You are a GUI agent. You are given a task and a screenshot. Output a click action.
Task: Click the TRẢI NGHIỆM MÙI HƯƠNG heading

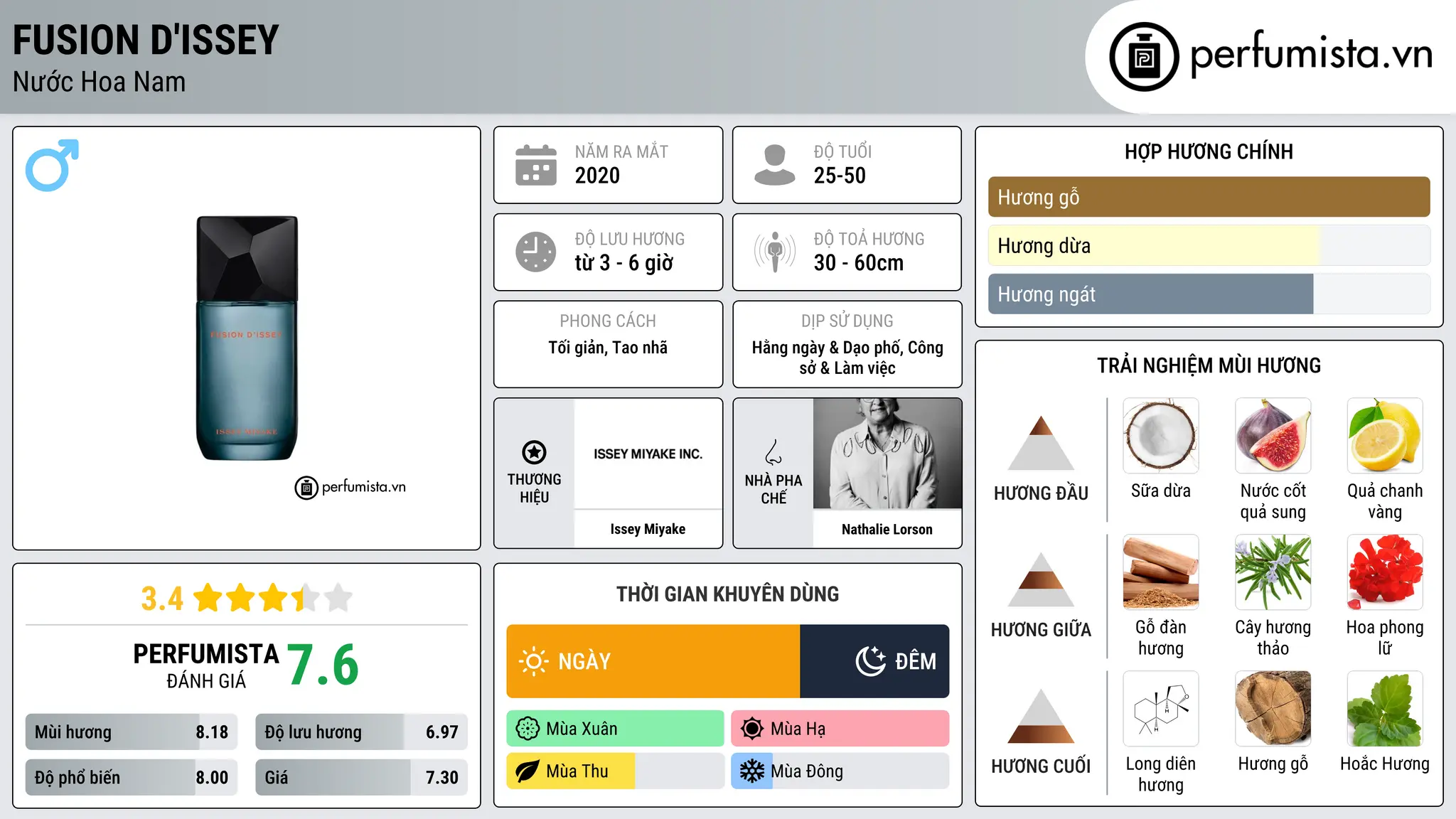tap(1209, 365)
